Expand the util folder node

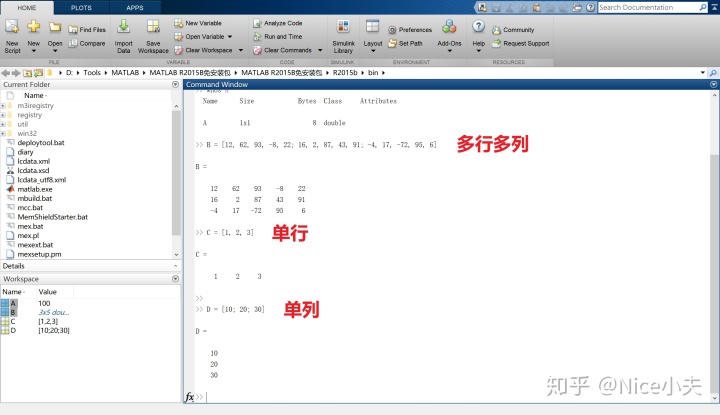pyautogui.click(x=3, y=124)
